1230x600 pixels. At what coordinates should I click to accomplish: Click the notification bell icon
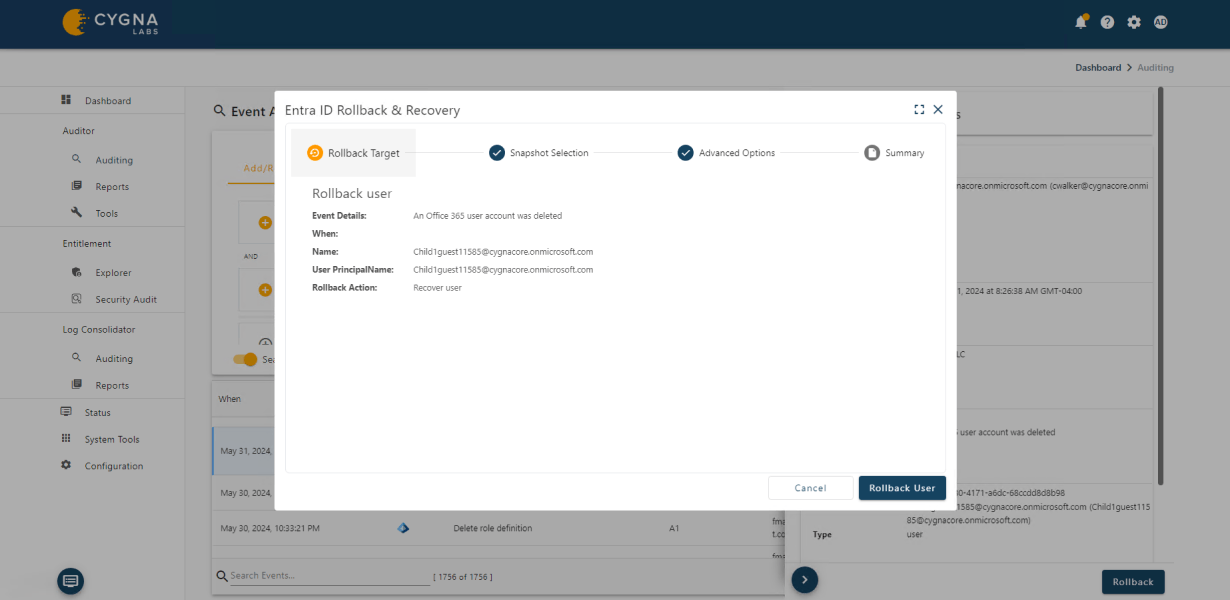click(1080, 21)
